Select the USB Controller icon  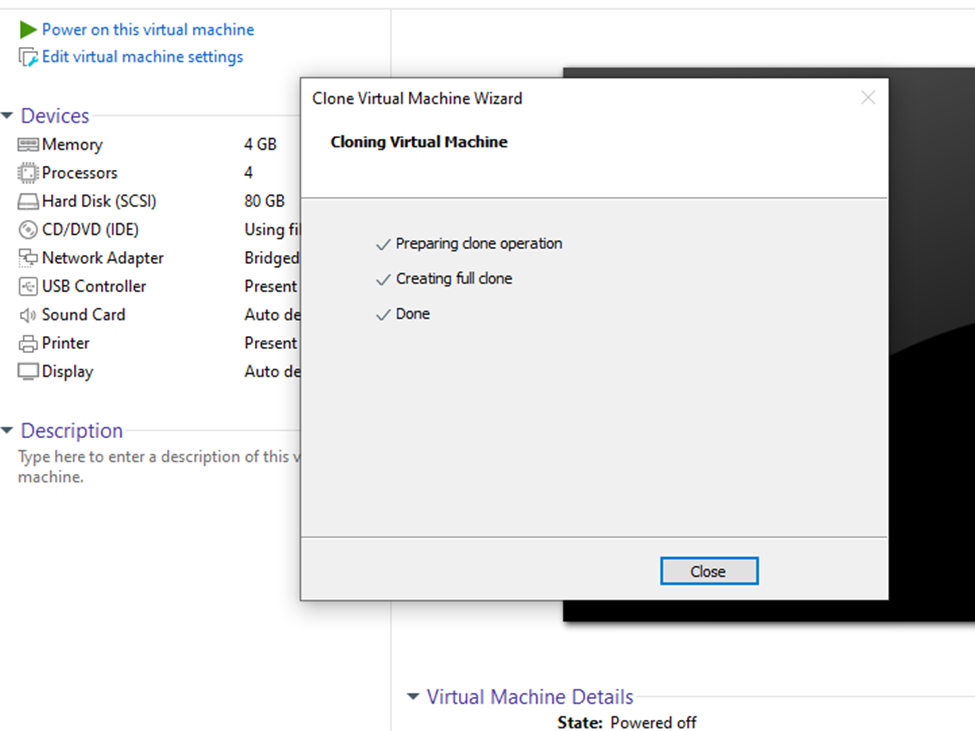click(28, 287)
